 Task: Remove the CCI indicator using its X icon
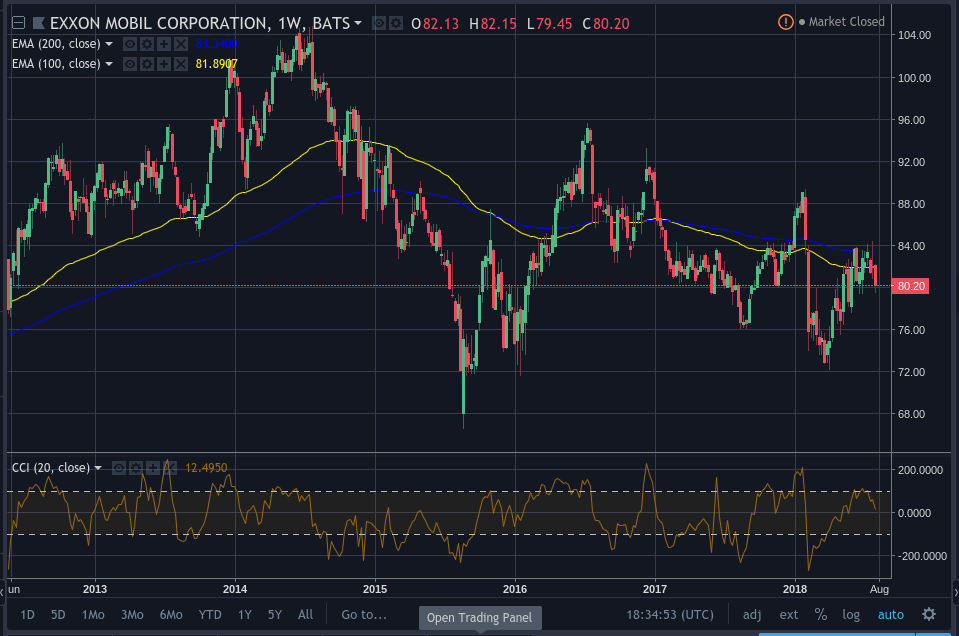click(x=169, y=467)
